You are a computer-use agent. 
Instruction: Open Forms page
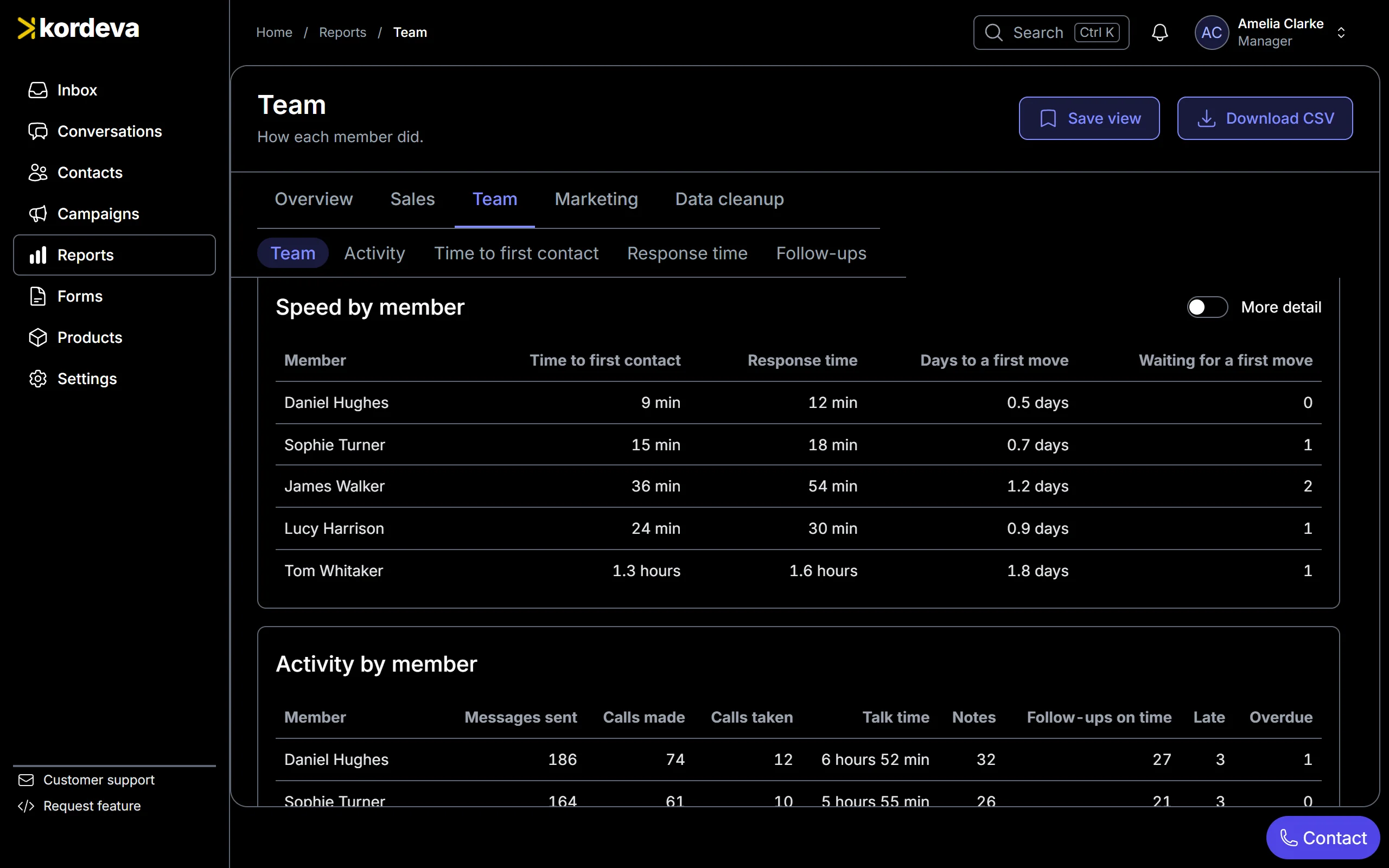point(114,296)
